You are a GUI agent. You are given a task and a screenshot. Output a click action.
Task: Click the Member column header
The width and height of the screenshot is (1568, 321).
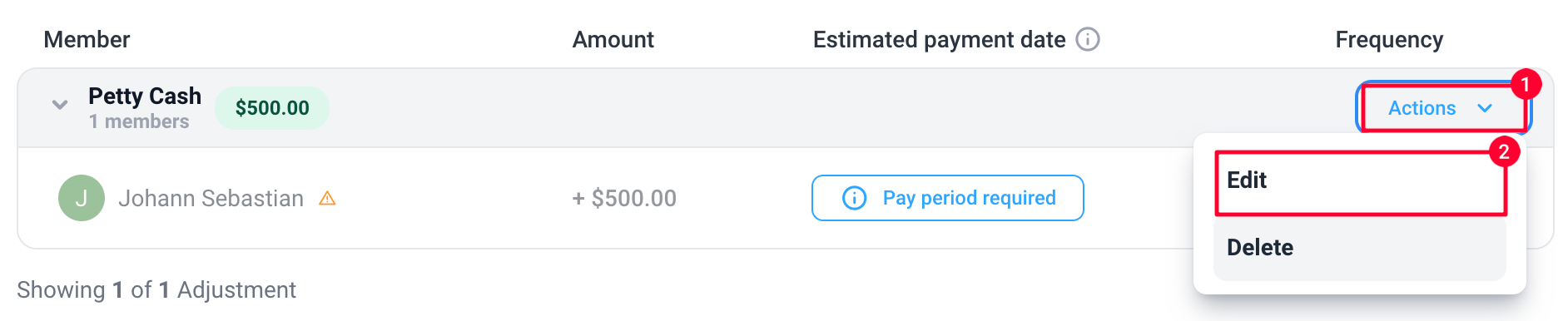click(x=87, y=39)
